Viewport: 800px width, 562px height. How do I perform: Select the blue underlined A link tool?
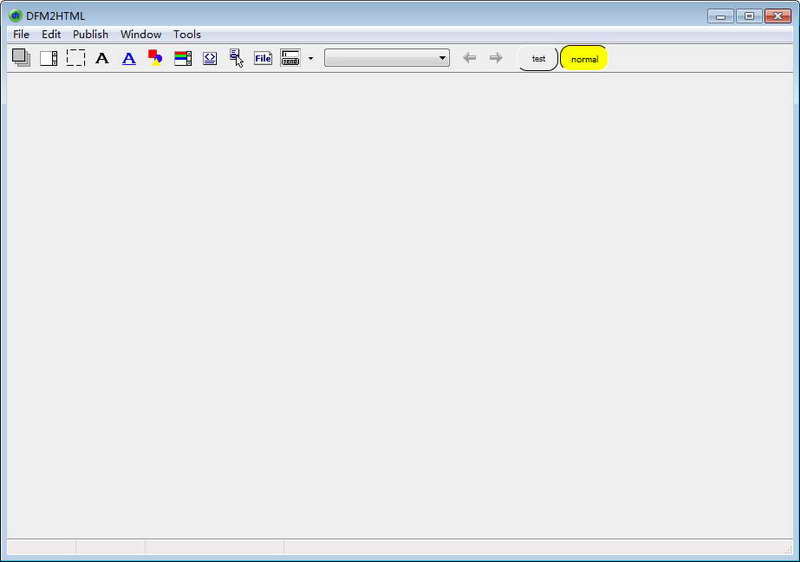(x=129, y=58)
